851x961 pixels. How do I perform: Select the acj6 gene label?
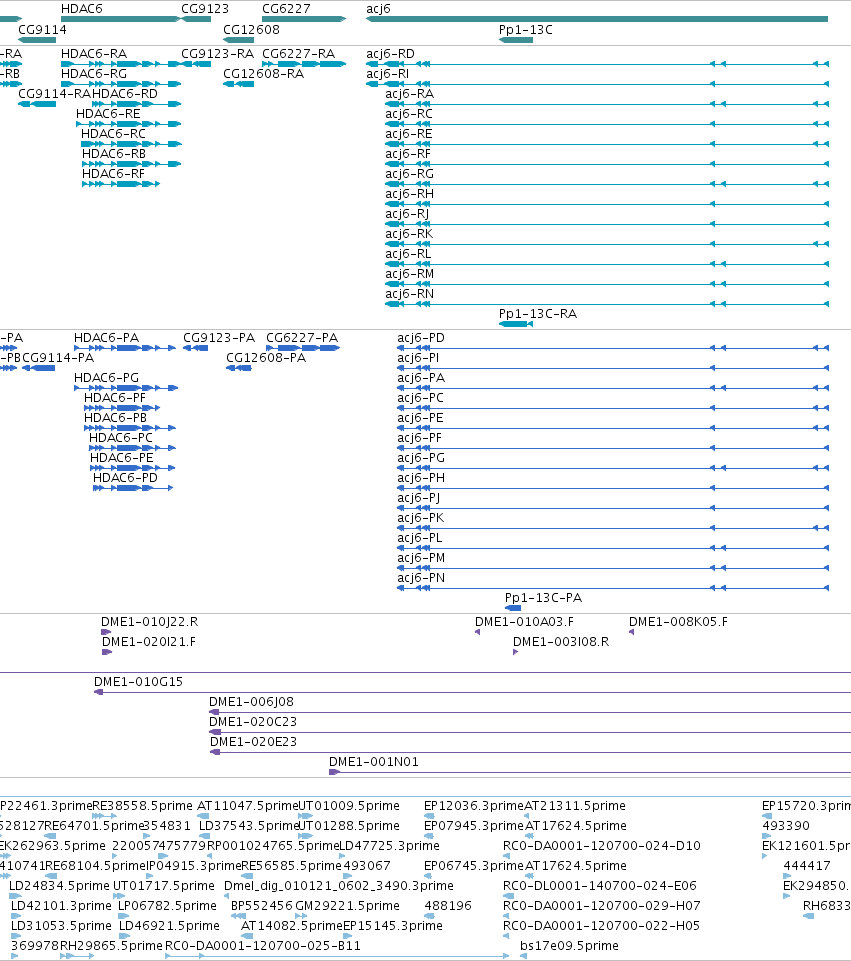[x=378, y=9]
